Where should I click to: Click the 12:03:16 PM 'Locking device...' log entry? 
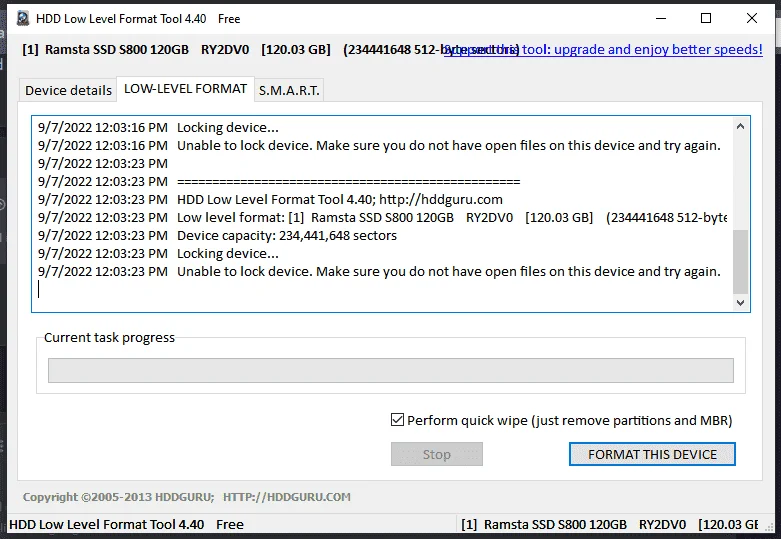click(x=158, y=128)
